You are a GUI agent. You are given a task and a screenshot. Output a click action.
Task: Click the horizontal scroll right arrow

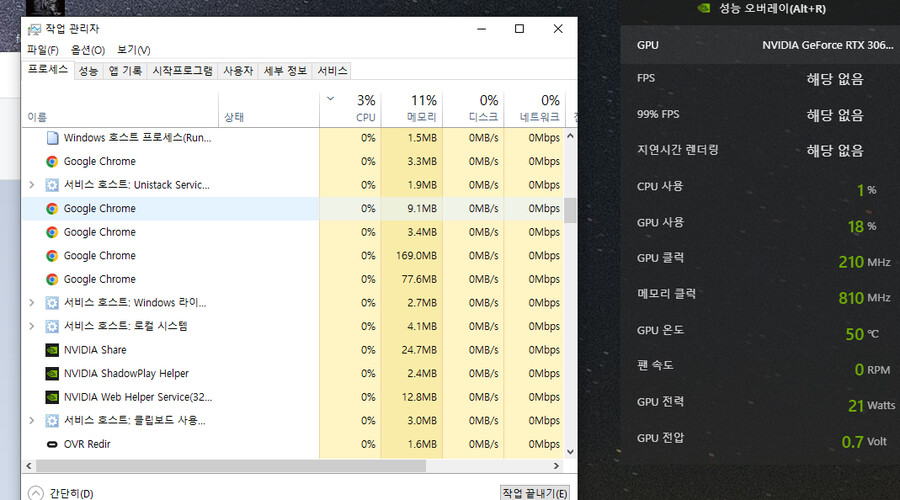tap(556, 466)
